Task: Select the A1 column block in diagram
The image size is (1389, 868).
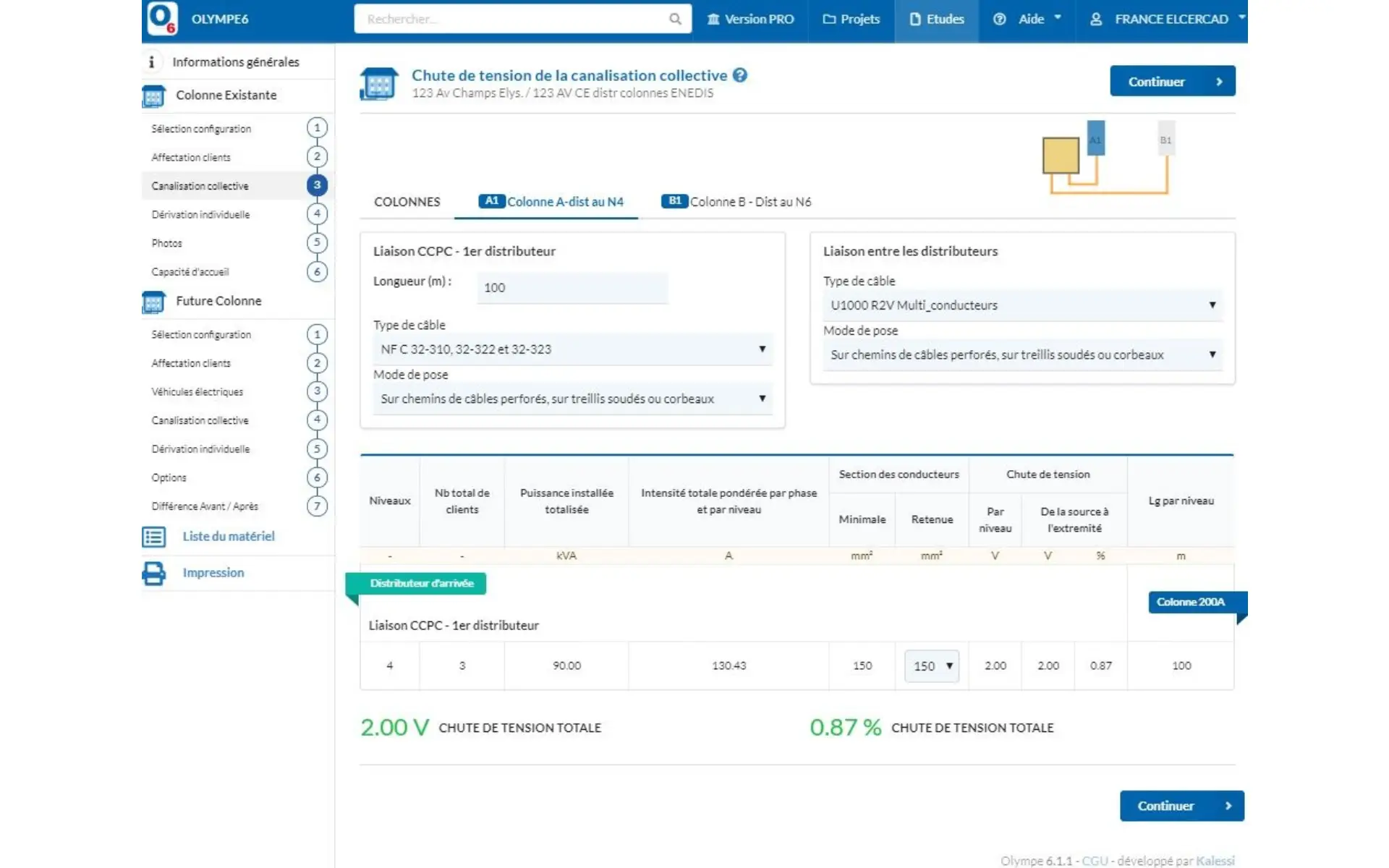Action: (x=1095, y=137)
